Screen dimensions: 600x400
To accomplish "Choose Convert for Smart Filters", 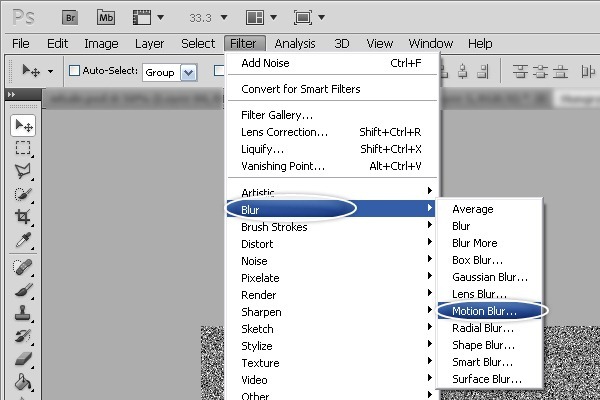I will (332, 89).
